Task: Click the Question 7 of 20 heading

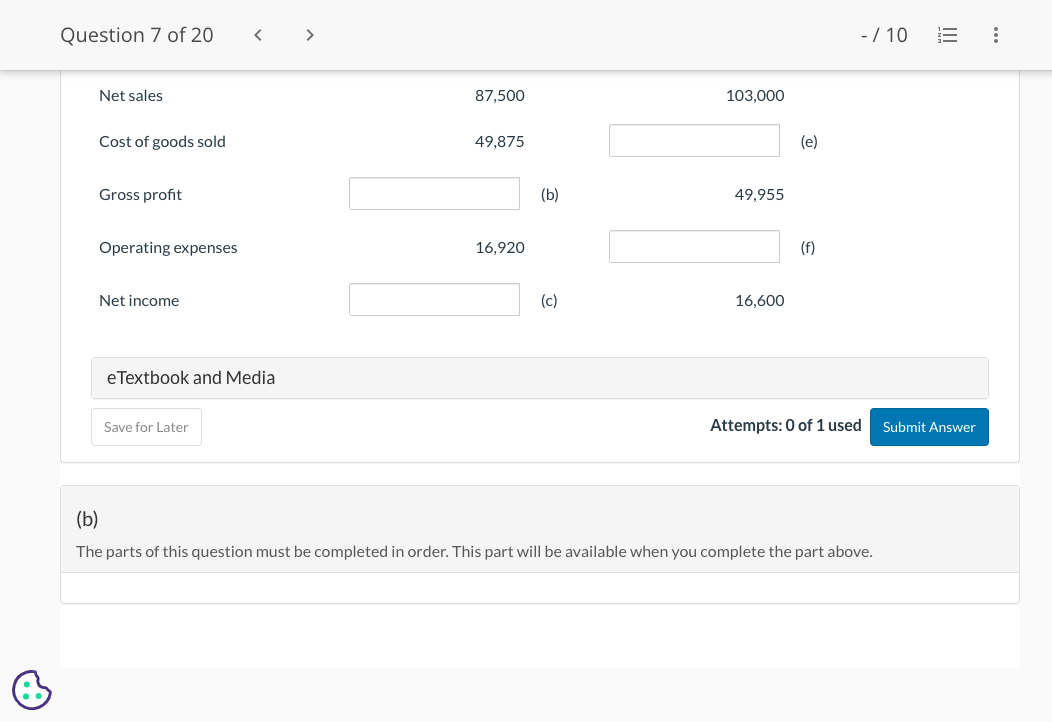Action: [137, 34]
